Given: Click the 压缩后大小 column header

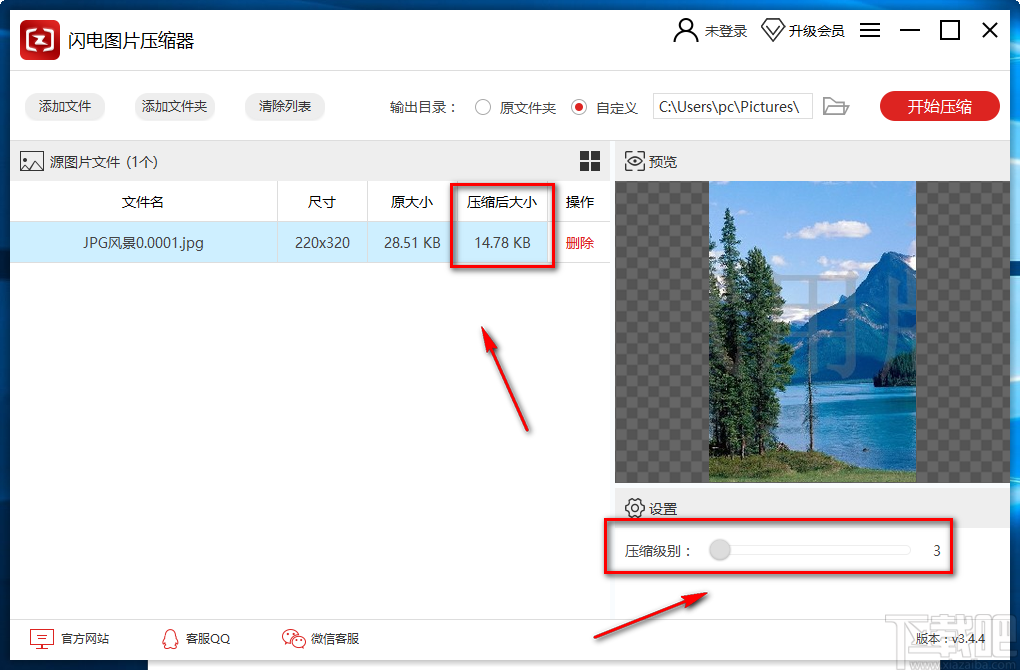Looking at the screenshot, I should [x=502, y=202].
